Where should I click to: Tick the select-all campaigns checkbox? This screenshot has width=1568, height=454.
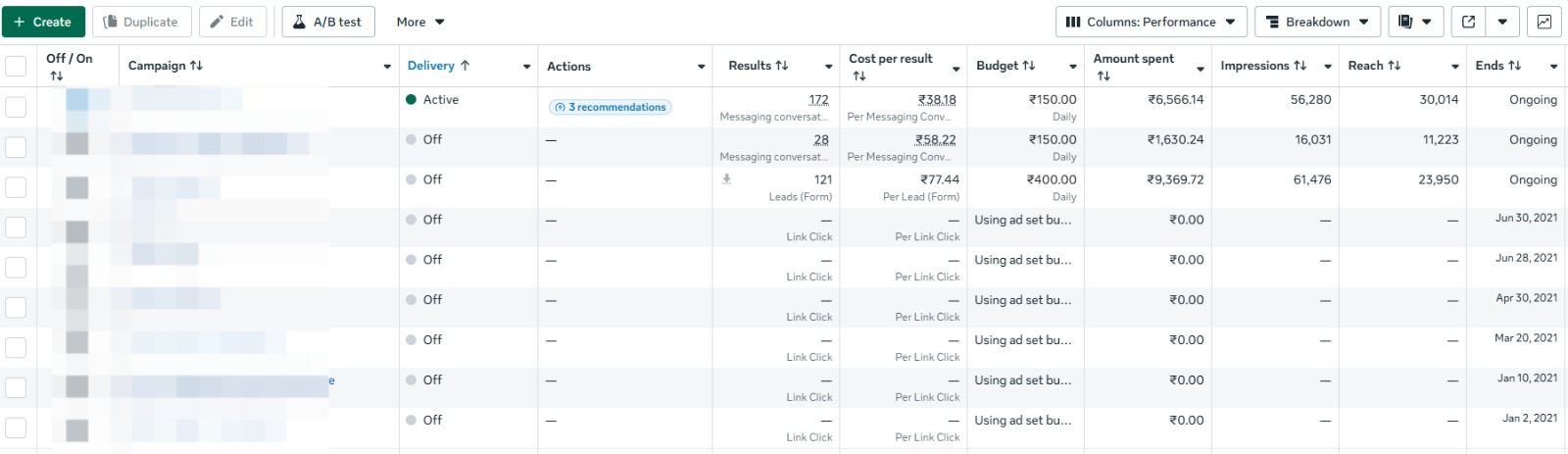[x=16, y=66]
